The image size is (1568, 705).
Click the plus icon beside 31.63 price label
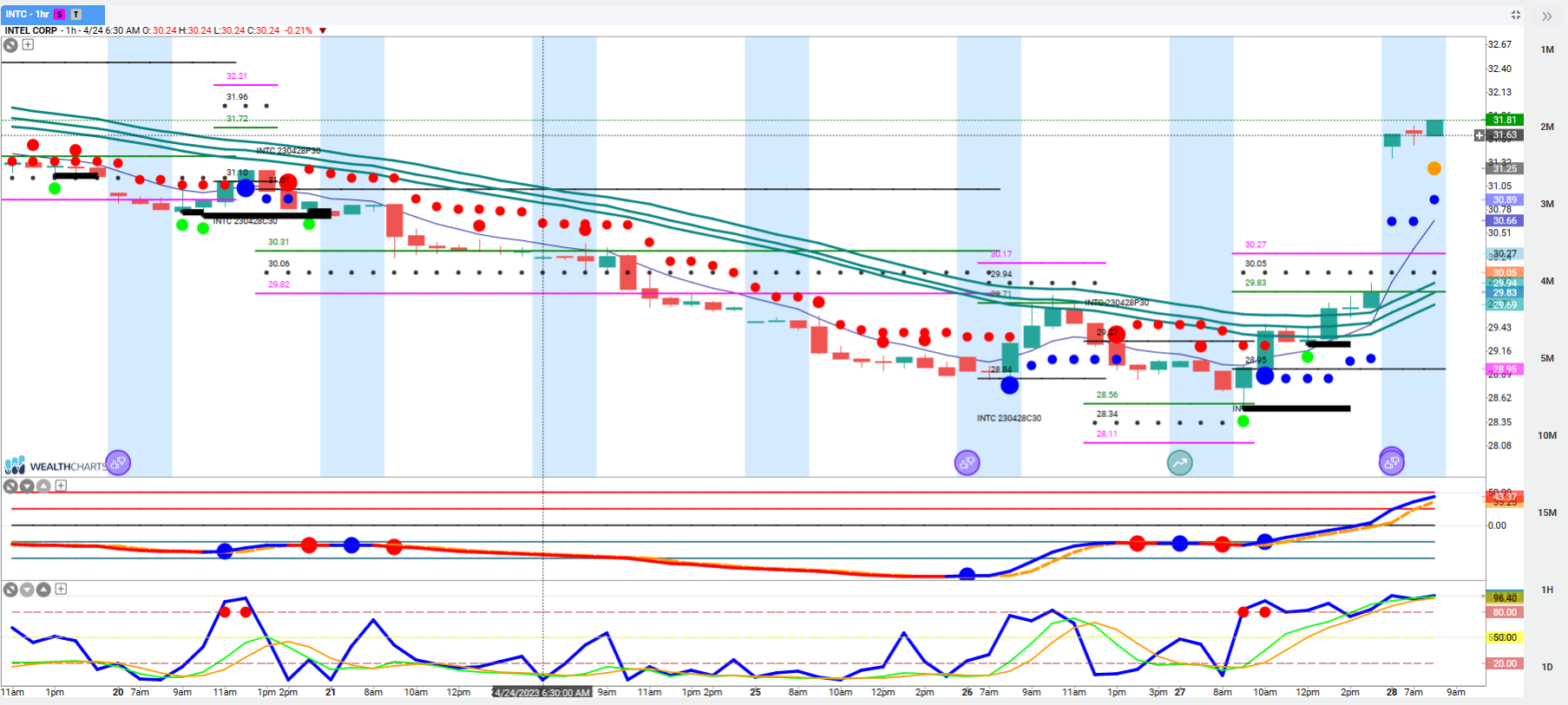(1479, 135)
